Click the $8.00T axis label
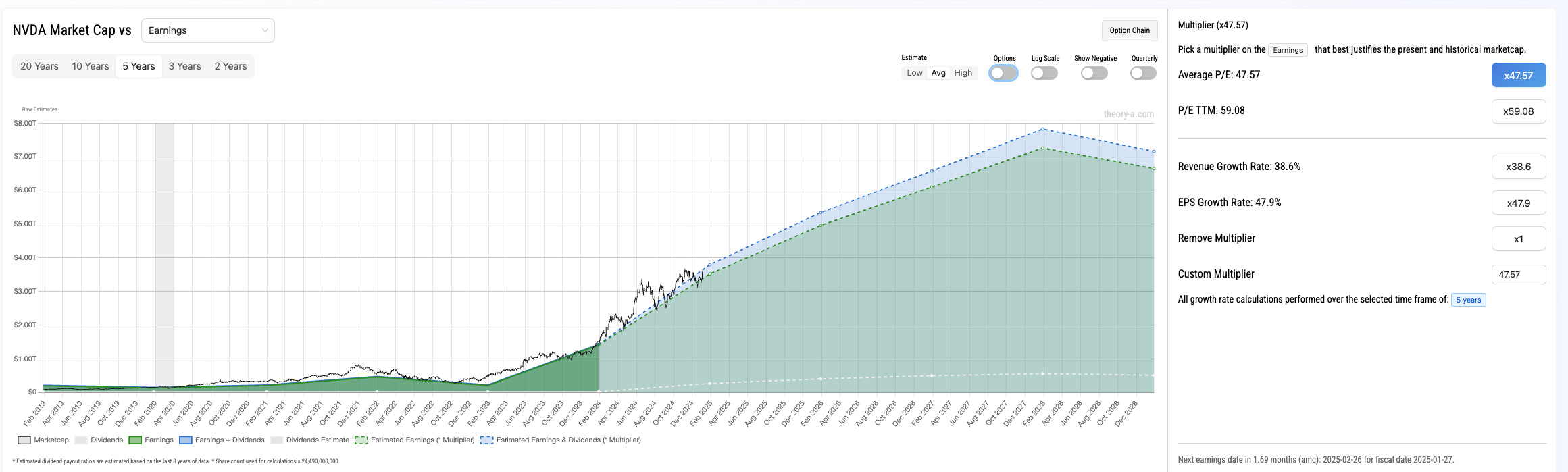 [x=25, y=123]
